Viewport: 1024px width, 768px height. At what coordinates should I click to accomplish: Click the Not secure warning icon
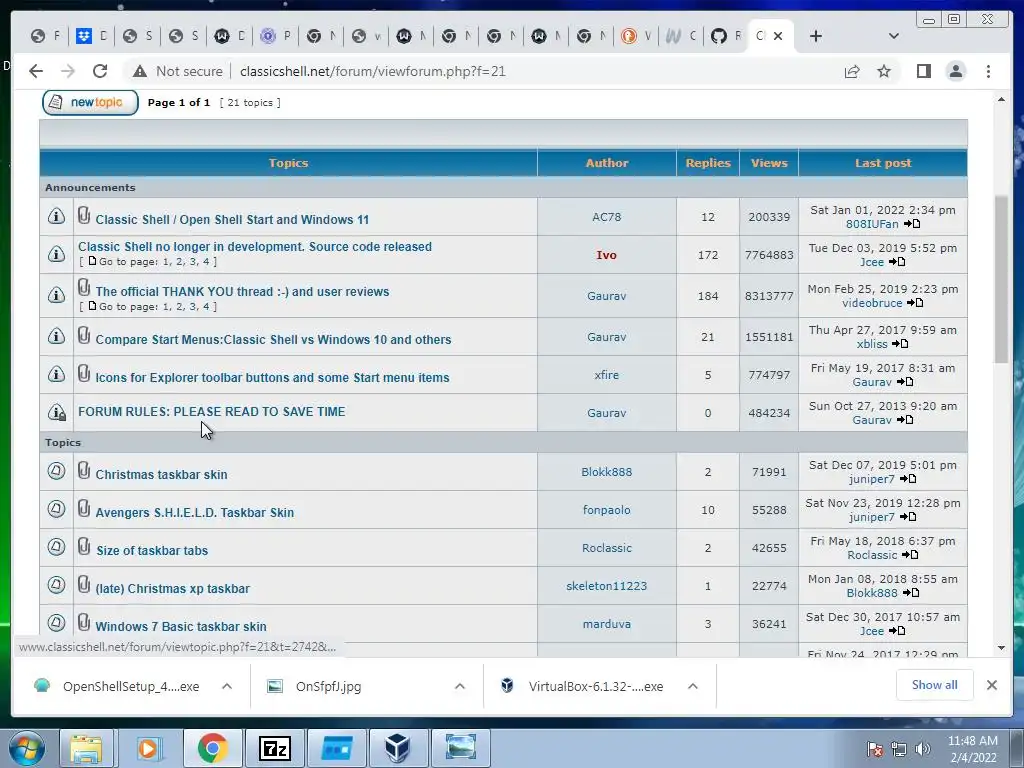click(x=139, y=71)
